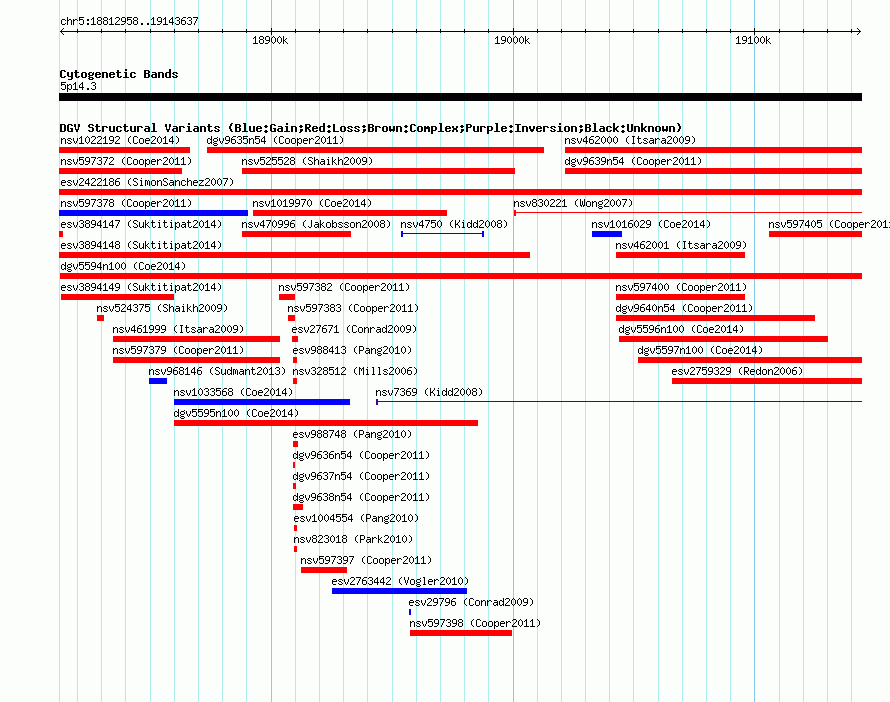Click esv3894149 (Suktitipat2014) label

point(141,287)
